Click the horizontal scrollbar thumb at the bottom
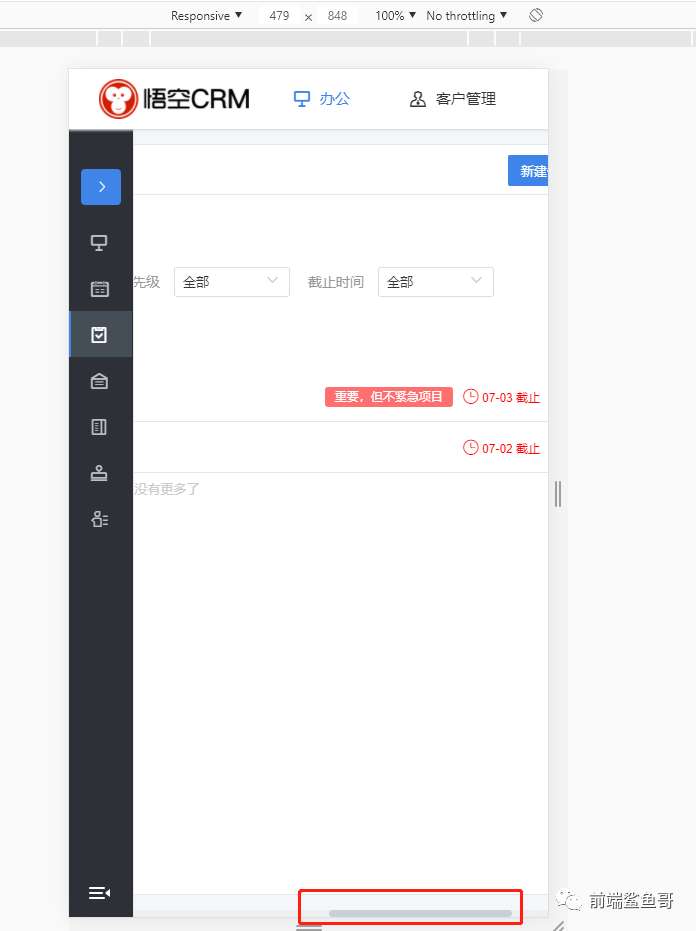 [x=420, y=913]
